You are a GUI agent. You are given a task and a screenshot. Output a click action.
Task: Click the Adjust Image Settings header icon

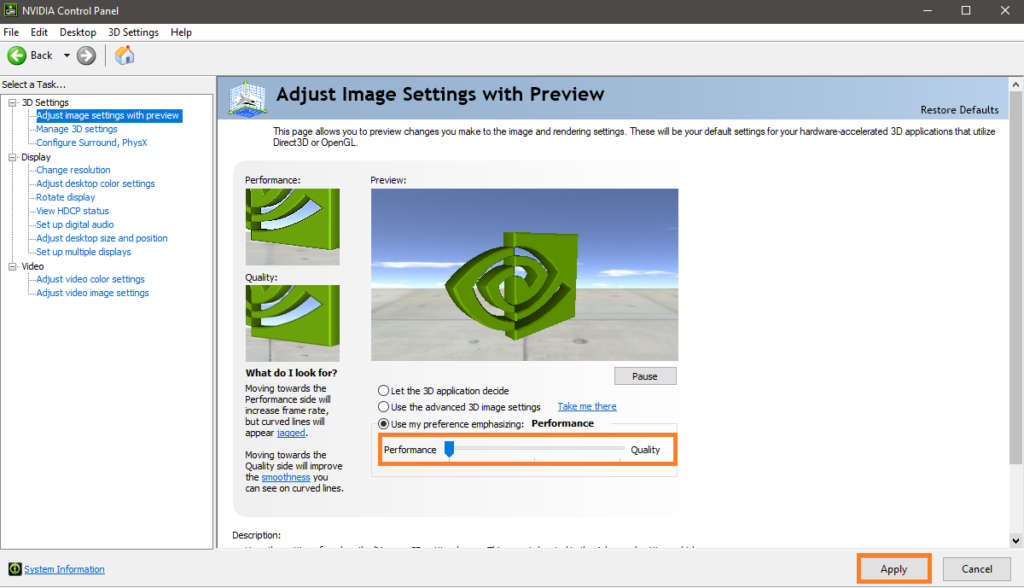click(x=247, y=99)
